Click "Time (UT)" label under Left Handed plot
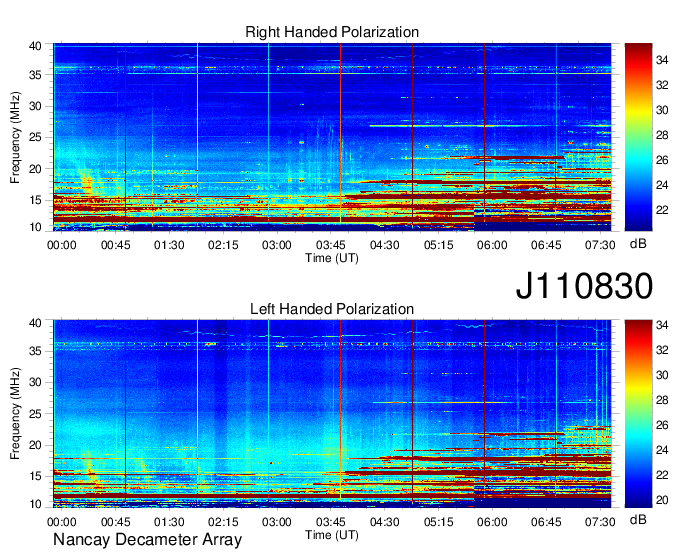 pos(332,535)
